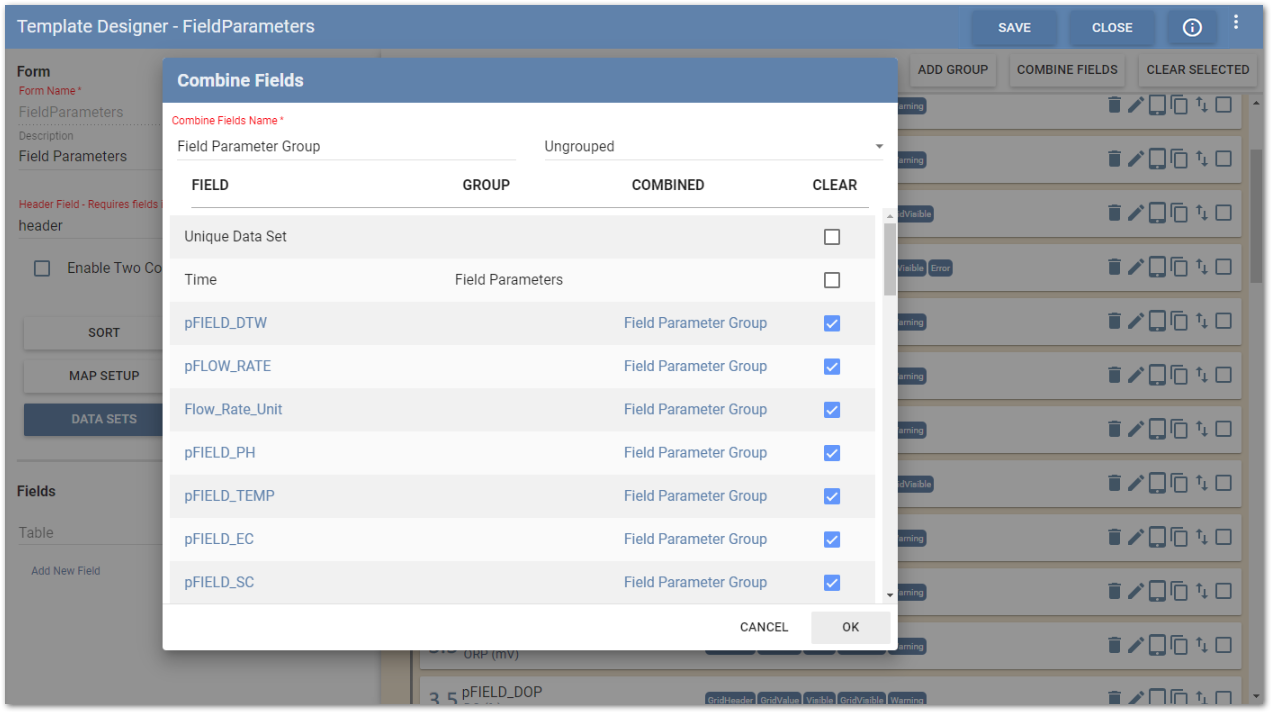Viewport: 1272px width, 713px height.
Task: Click the main panel scrollbar thumb
Action: [1257, 215]
